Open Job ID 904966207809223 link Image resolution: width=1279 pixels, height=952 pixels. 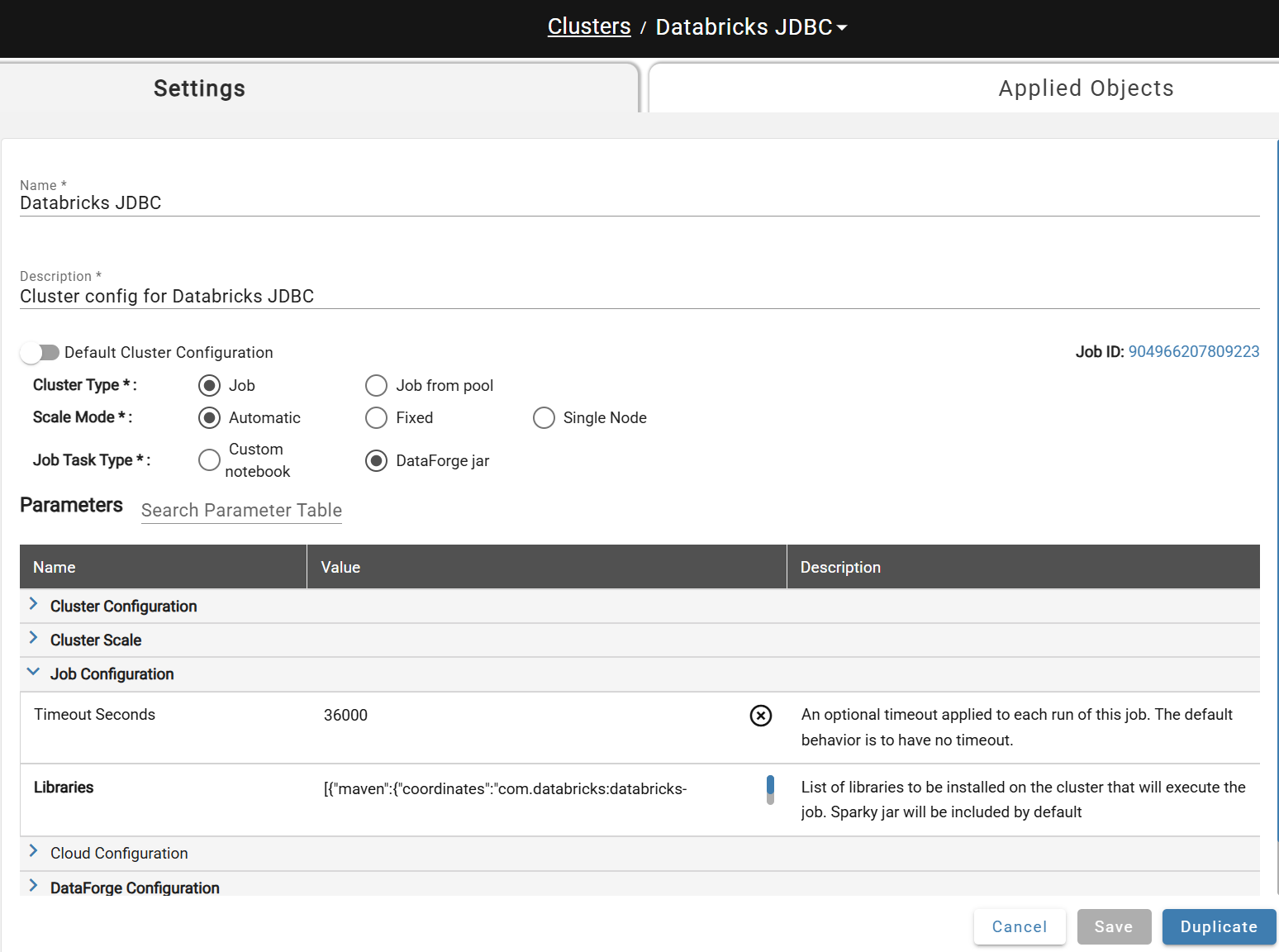point(1194,352)
